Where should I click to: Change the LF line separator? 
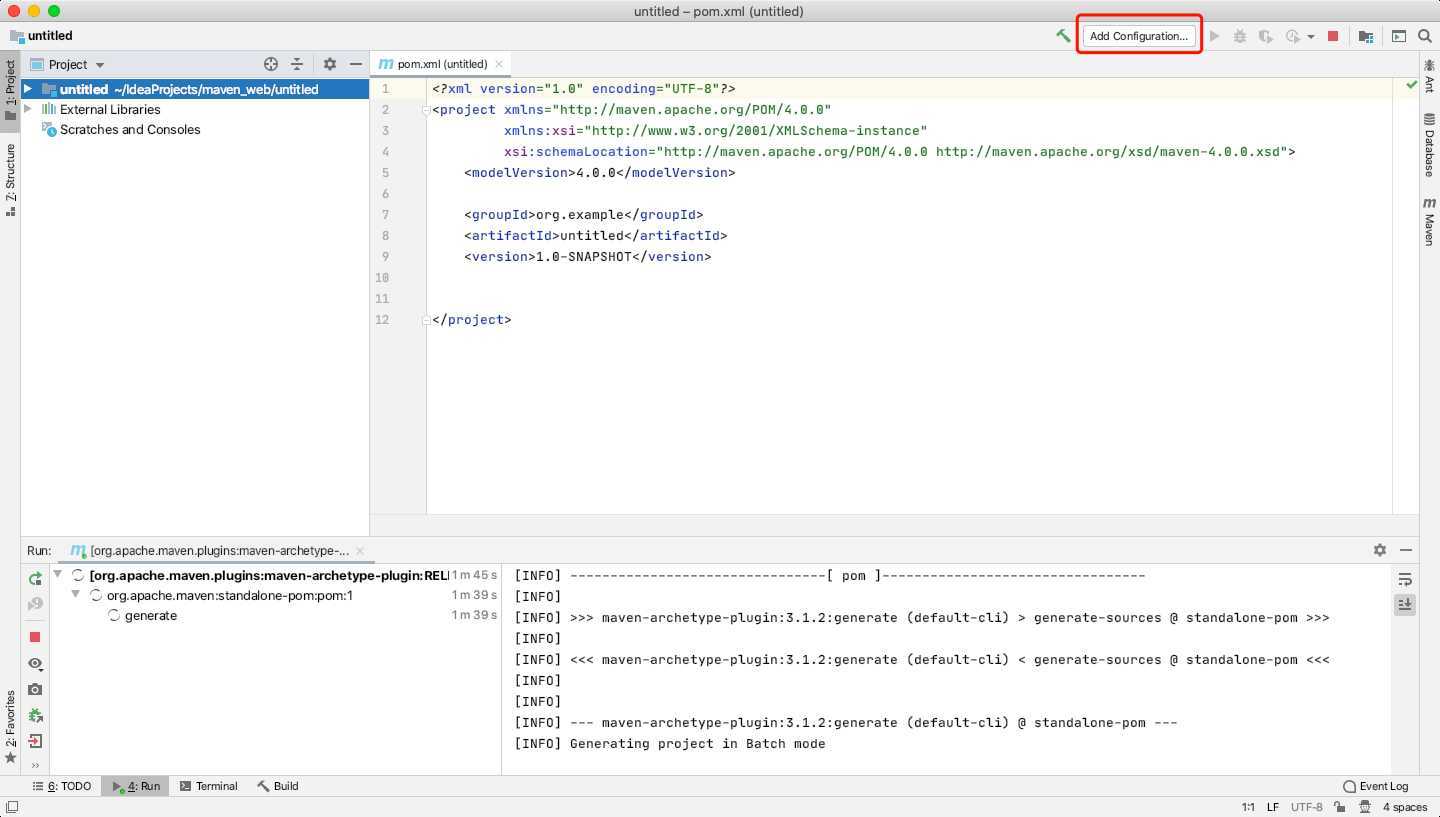point(1273,807)
